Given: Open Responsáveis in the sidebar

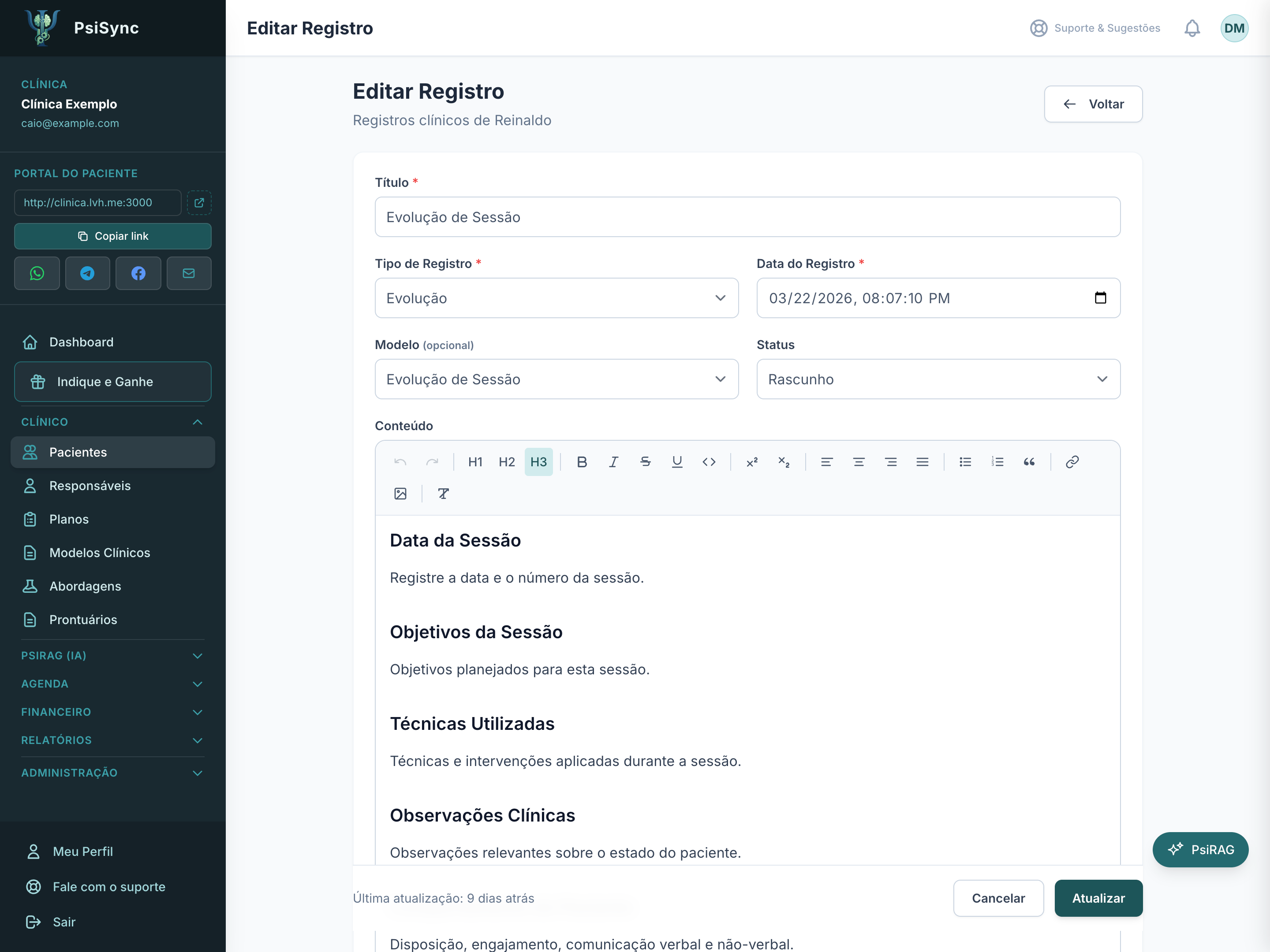Looking at the screenshot, I should click(112, 485).
